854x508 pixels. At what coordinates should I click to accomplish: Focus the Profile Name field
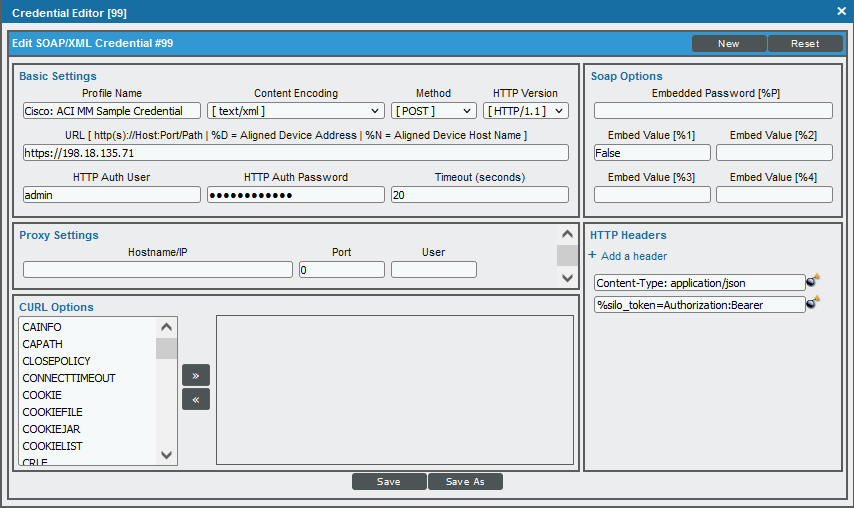pos(112,111)
